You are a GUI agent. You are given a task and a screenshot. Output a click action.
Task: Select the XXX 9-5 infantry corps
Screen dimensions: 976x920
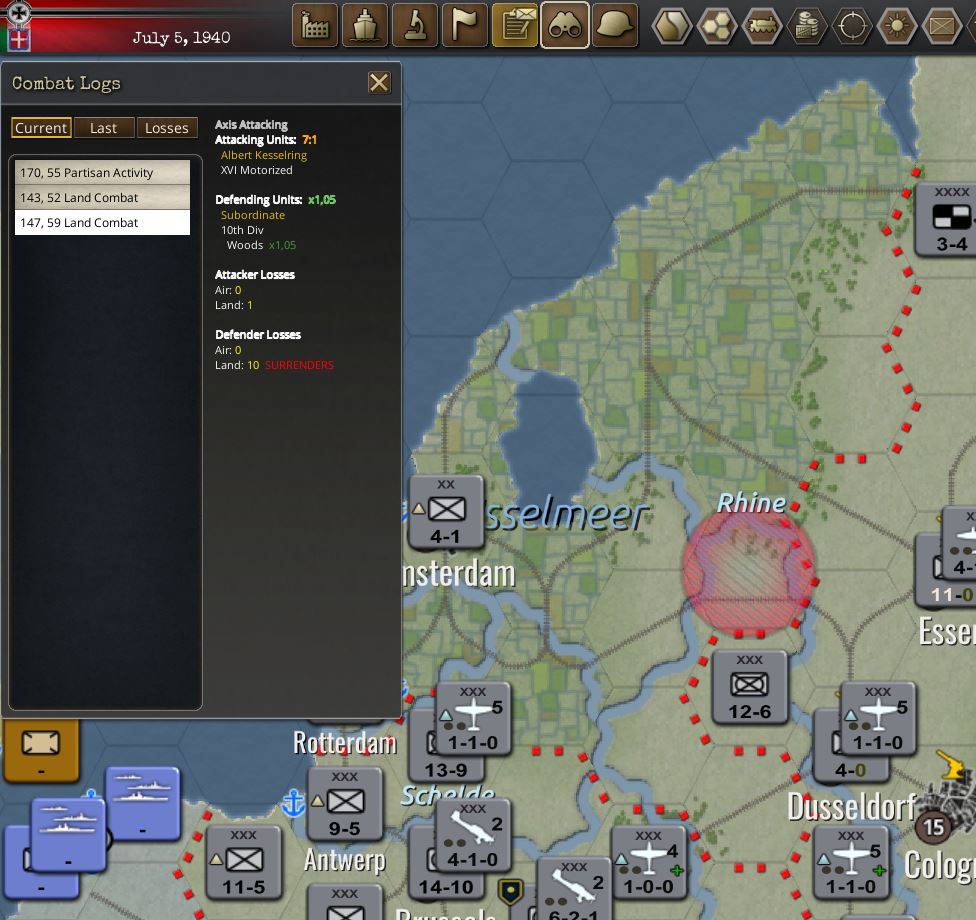[345, 804]
